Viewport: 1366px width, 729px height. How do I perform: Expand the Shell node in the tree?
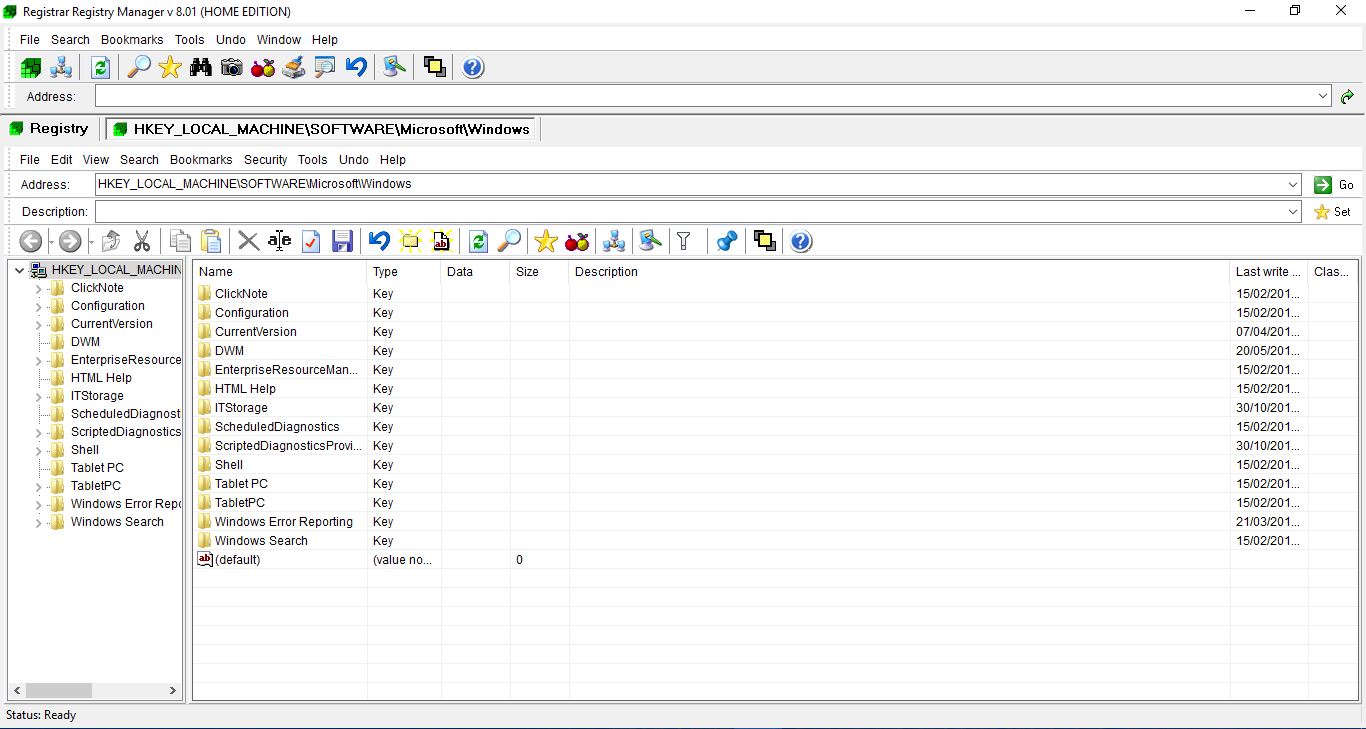tap(37, 449)
